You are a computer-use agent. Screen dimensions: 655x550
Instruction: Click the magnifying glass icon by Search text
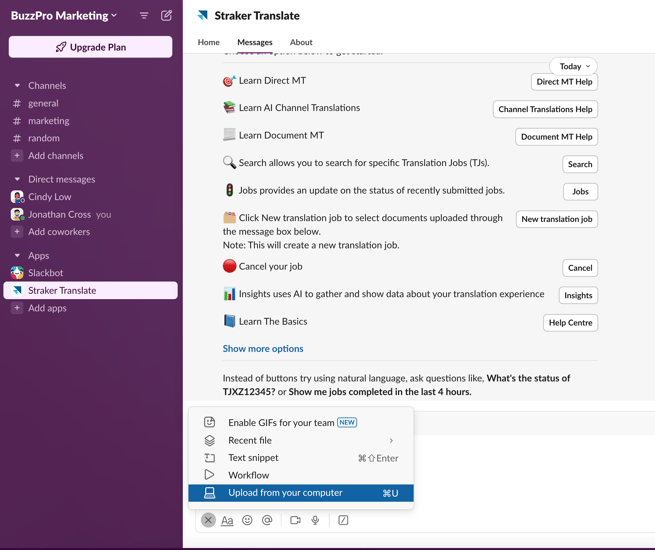(x=229, y=162)
